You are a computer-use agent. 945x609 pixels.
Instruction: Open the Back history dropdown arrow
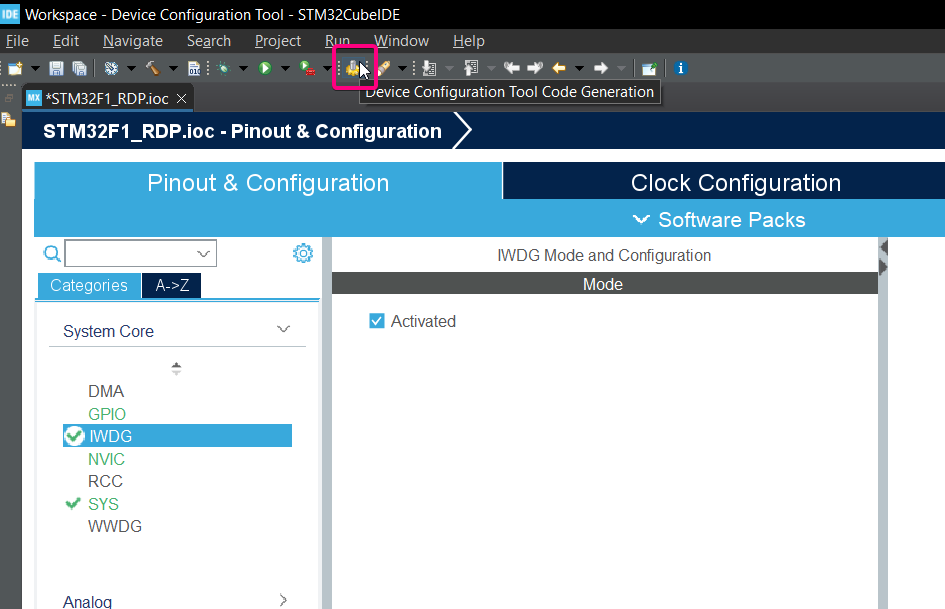coord(579,68)
